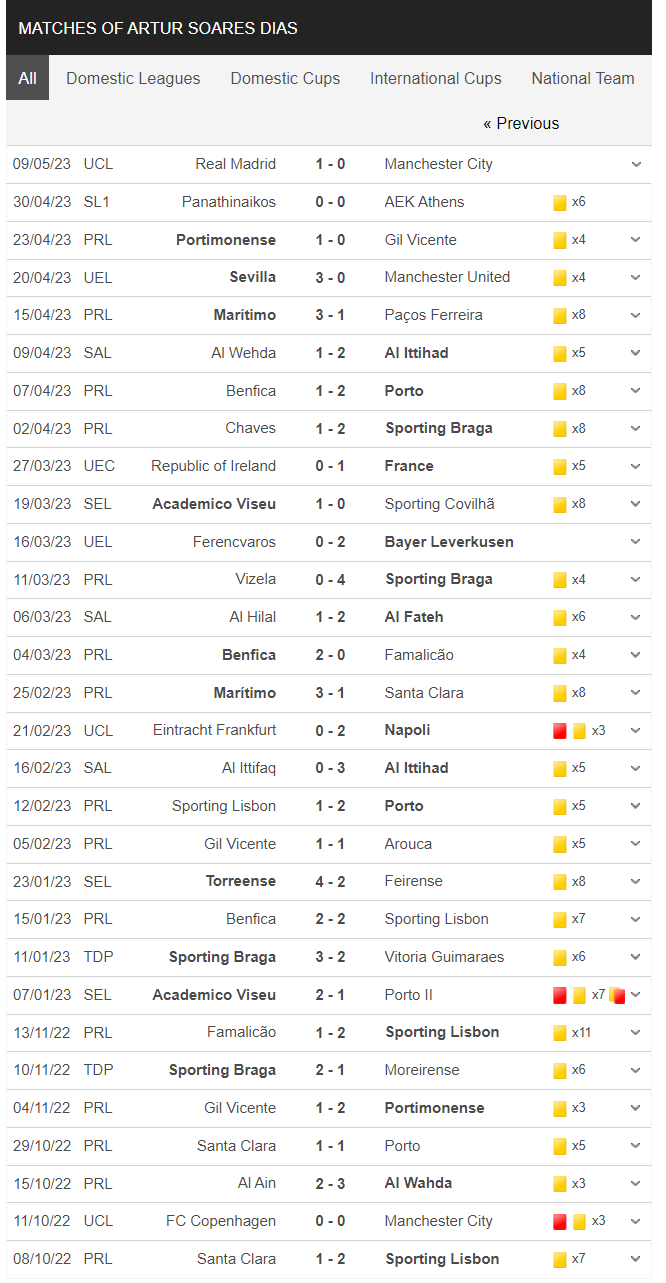Switch to Domestic Leagues tab
666x1283 pixels.
coord(133,78)
